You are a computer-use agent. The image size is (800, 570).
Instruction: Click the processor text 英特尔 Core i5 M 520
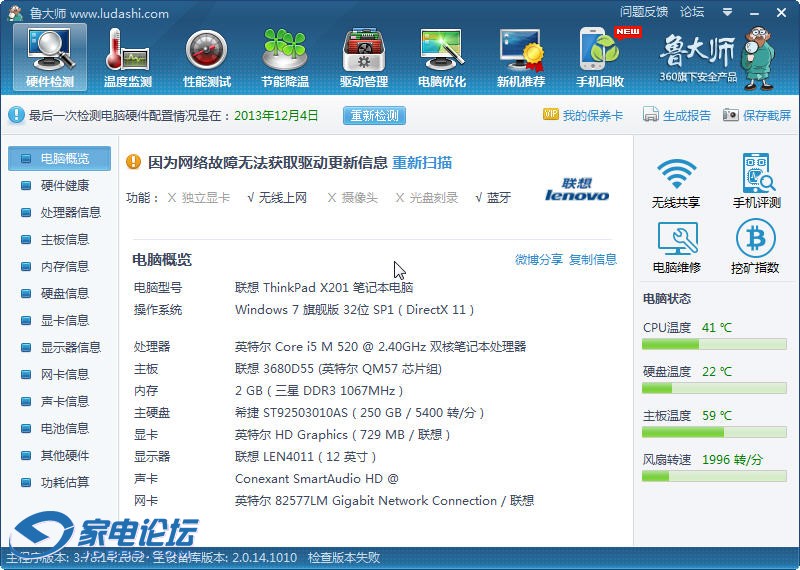tap(380, 347)
